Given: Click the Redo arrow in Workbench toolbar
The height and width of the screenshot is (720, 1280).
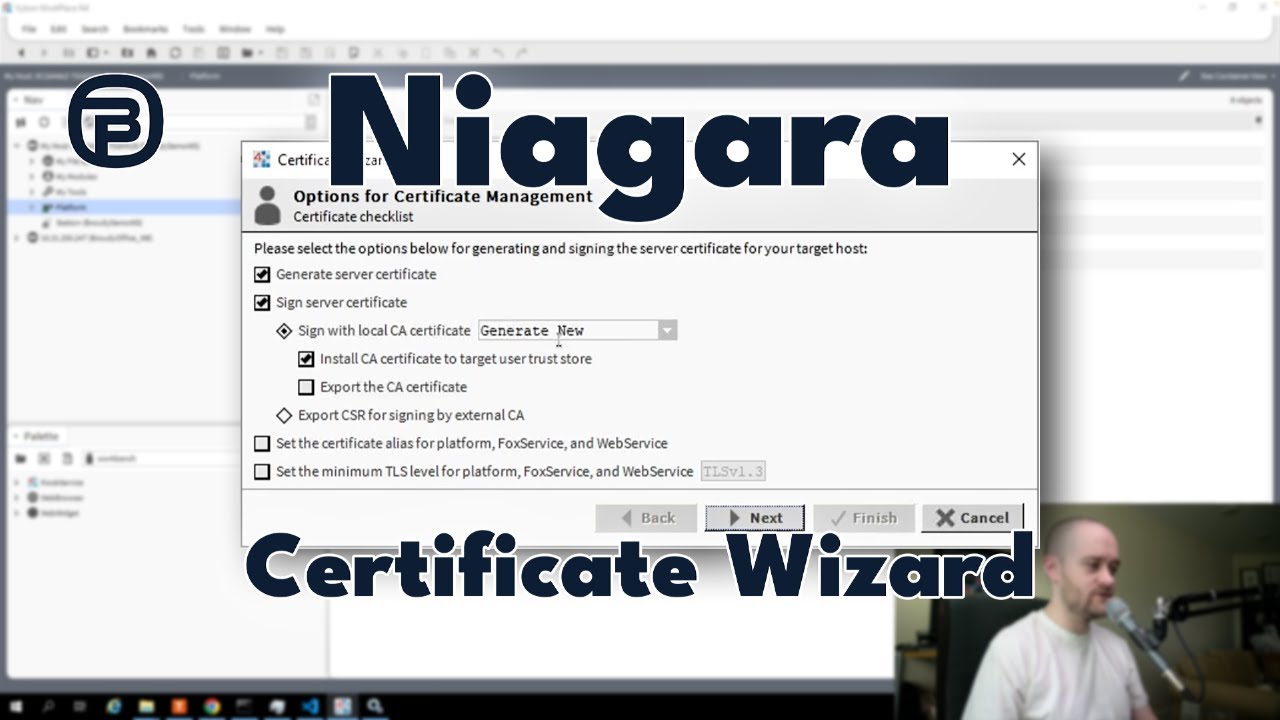Looking at the screenshot, I should [x=522, y=52].
